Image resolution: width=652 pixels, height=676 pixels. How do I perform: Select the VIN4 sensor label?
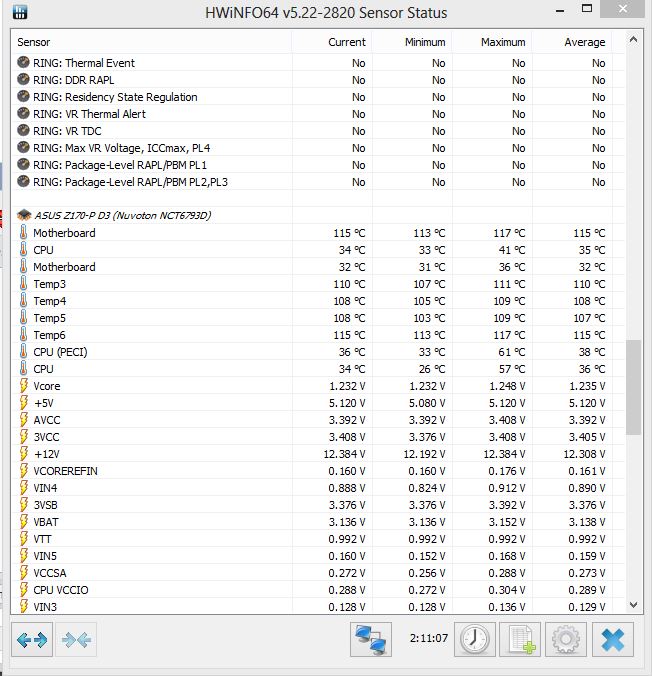(45, 488)
